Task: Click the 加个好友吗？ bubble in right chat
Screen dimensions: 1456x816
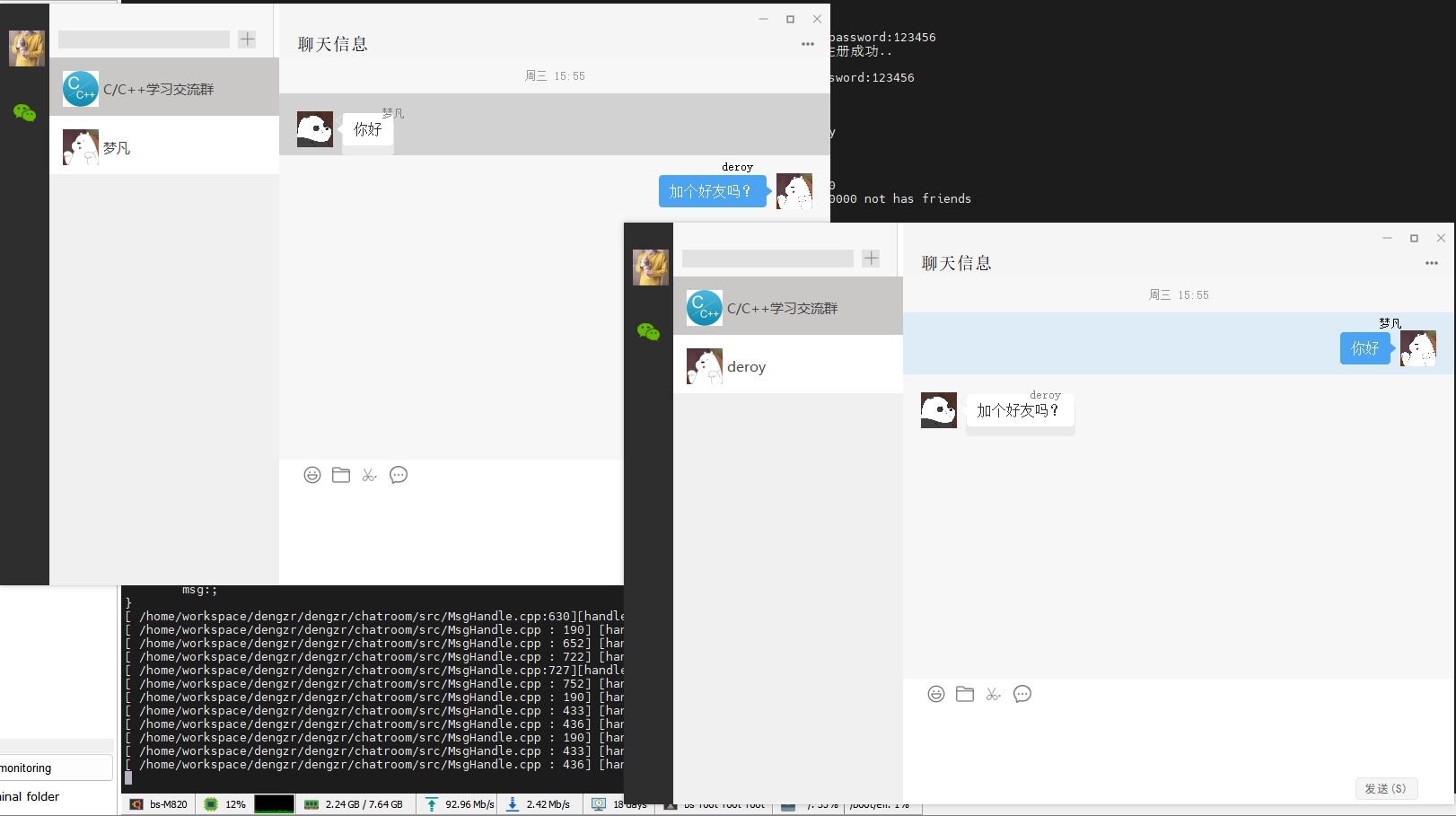Action: coord(1020,410)
